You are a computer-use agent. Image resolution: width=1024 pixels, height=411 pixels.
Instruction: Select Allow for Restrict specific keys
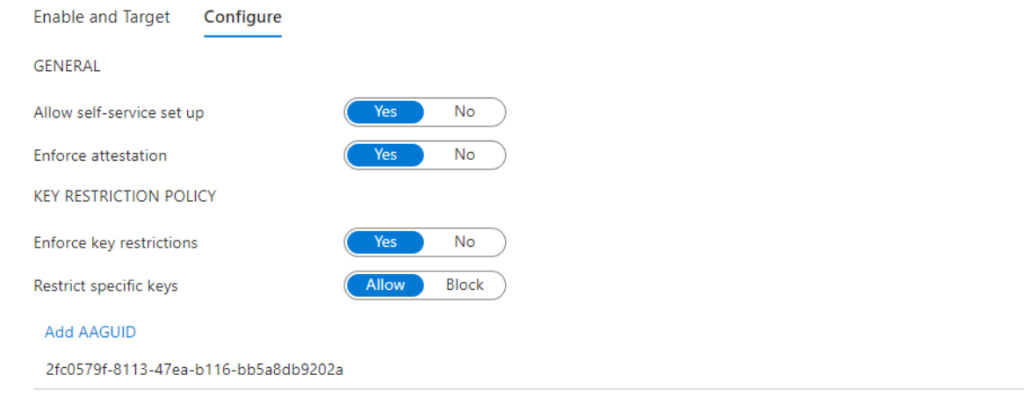click(385, 286)
